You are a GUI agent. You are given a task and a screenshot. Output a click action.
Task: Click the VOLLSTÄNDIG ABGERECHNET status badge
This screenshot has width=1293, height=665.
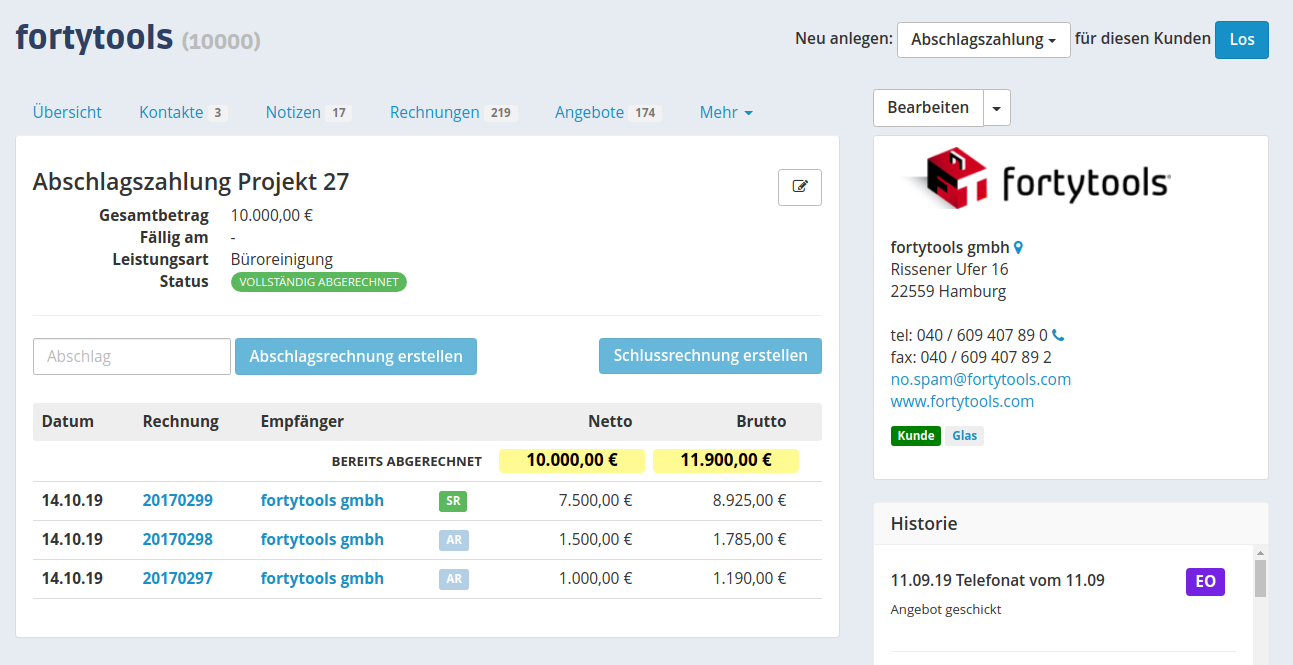pos(319,282)
